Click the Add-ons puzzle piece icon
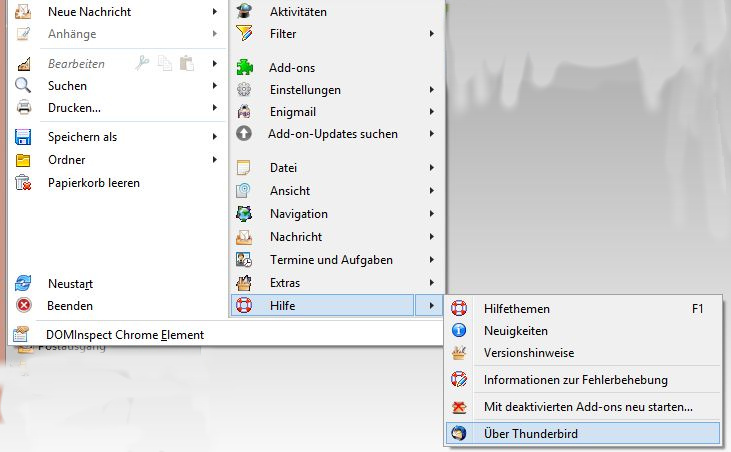The height and width of the screenshot is (452, 731). click(x=244, y=68)
